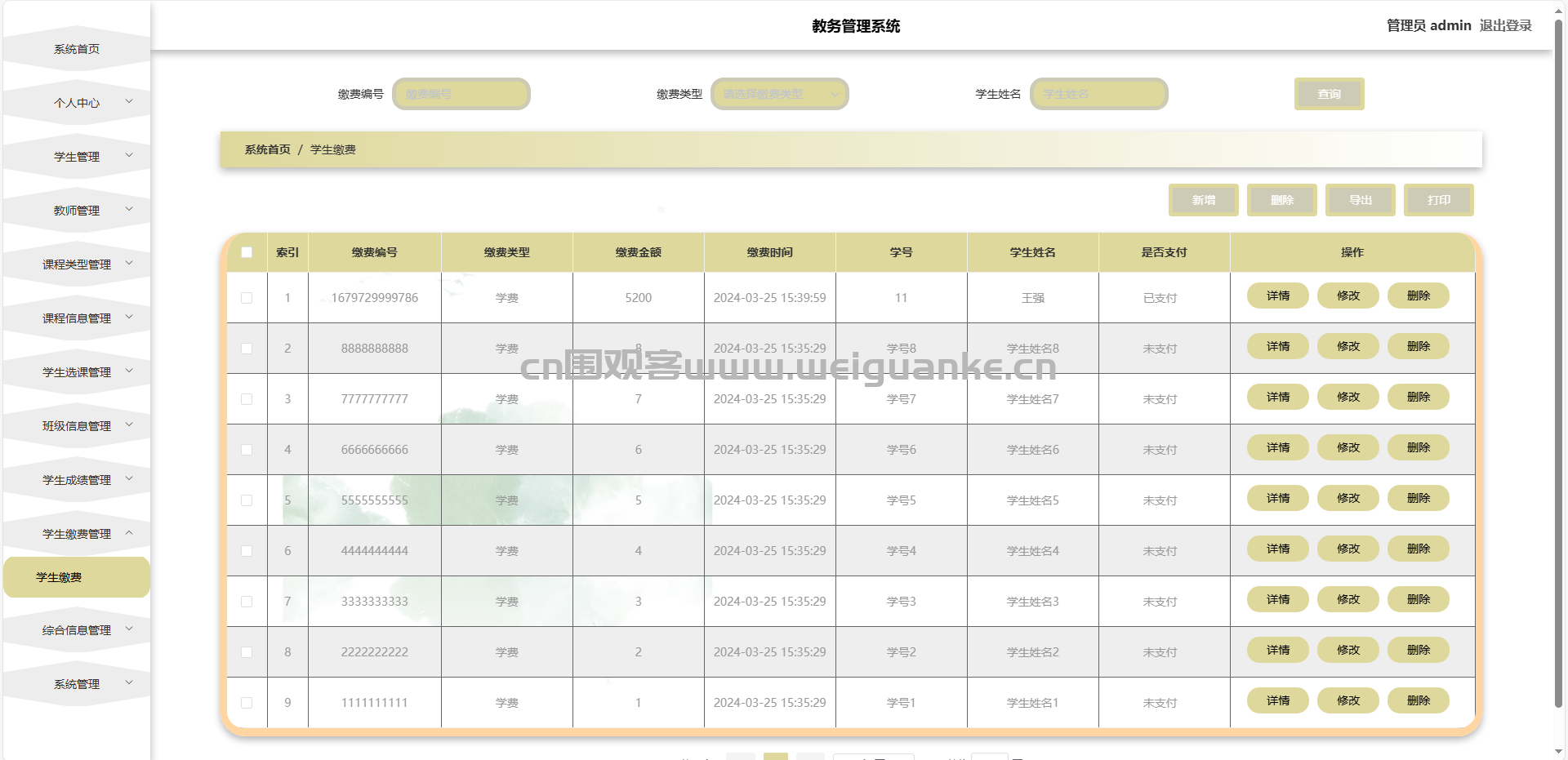Click 删除 for student 王强
Image resolution: width=1568 pixels, height=760 pixels.
1419,296
